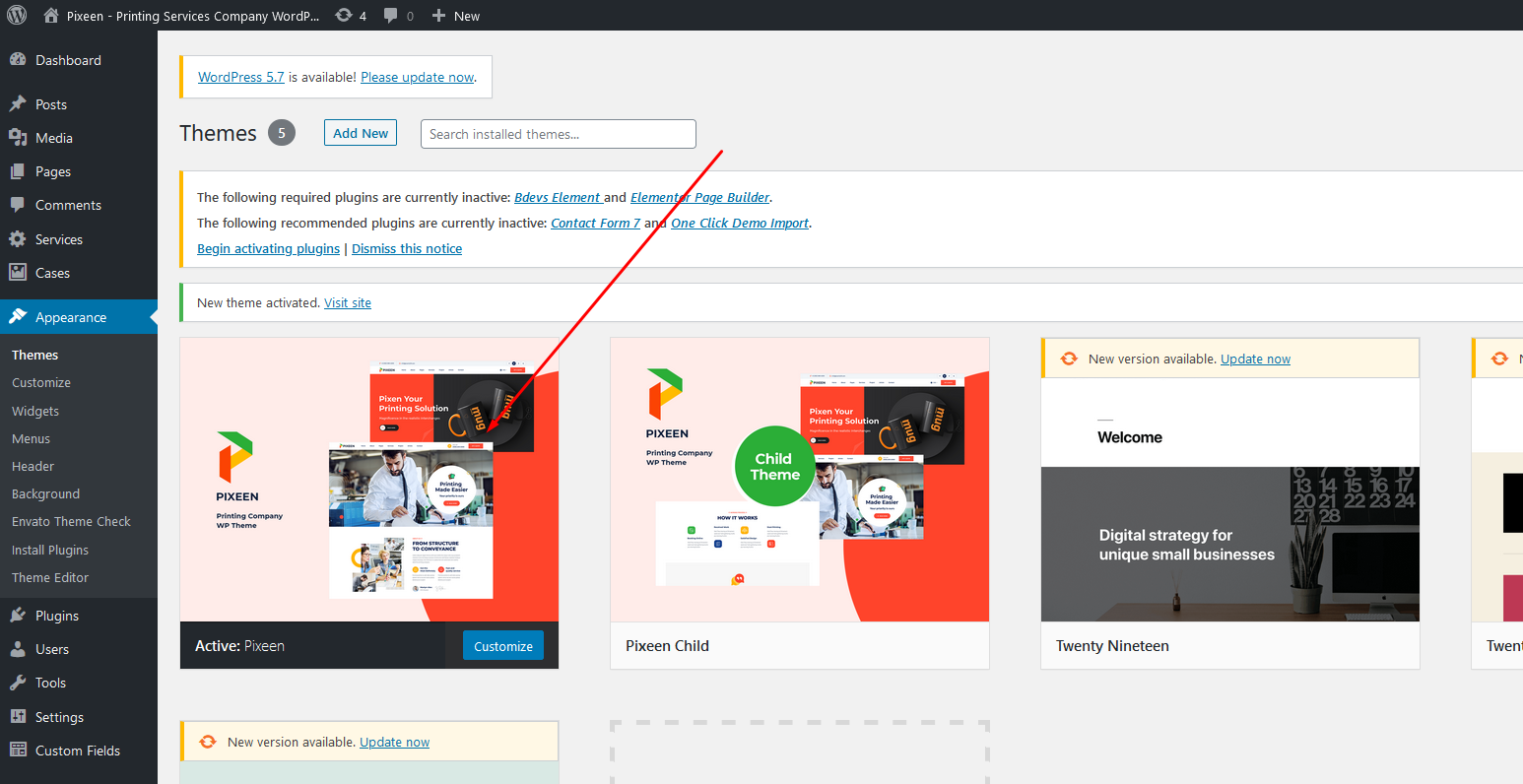The width and height of the screenshot is (1523, 784).
Task: Open the updates icon in admin bar
Action: pyautogui.click(x=344, y=15)
